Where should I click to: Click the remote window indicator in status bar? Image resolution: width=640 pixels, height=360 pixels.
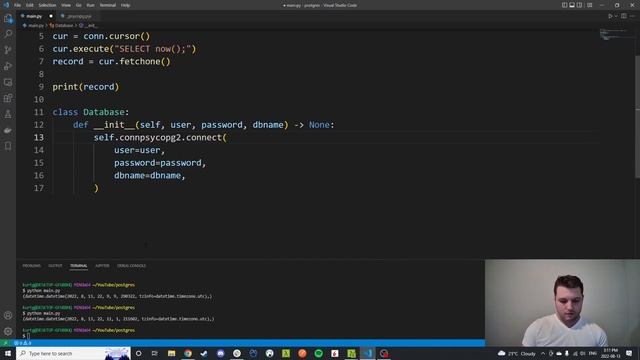point(5,343)
